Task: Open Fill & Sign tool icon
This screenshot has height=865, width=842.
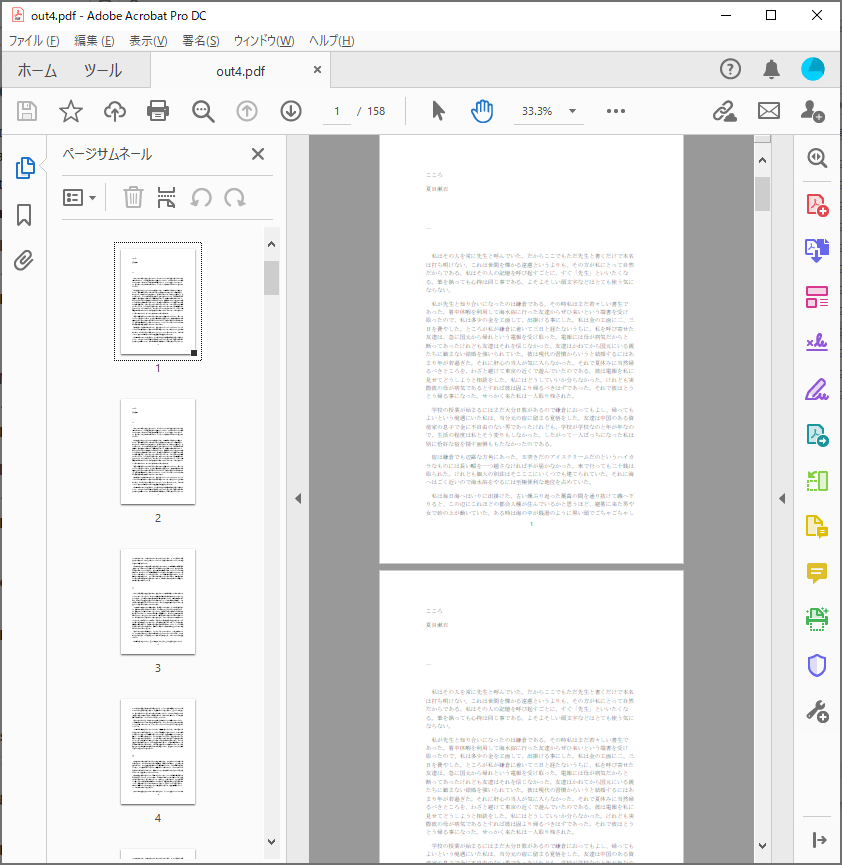Action: [817, 343]
